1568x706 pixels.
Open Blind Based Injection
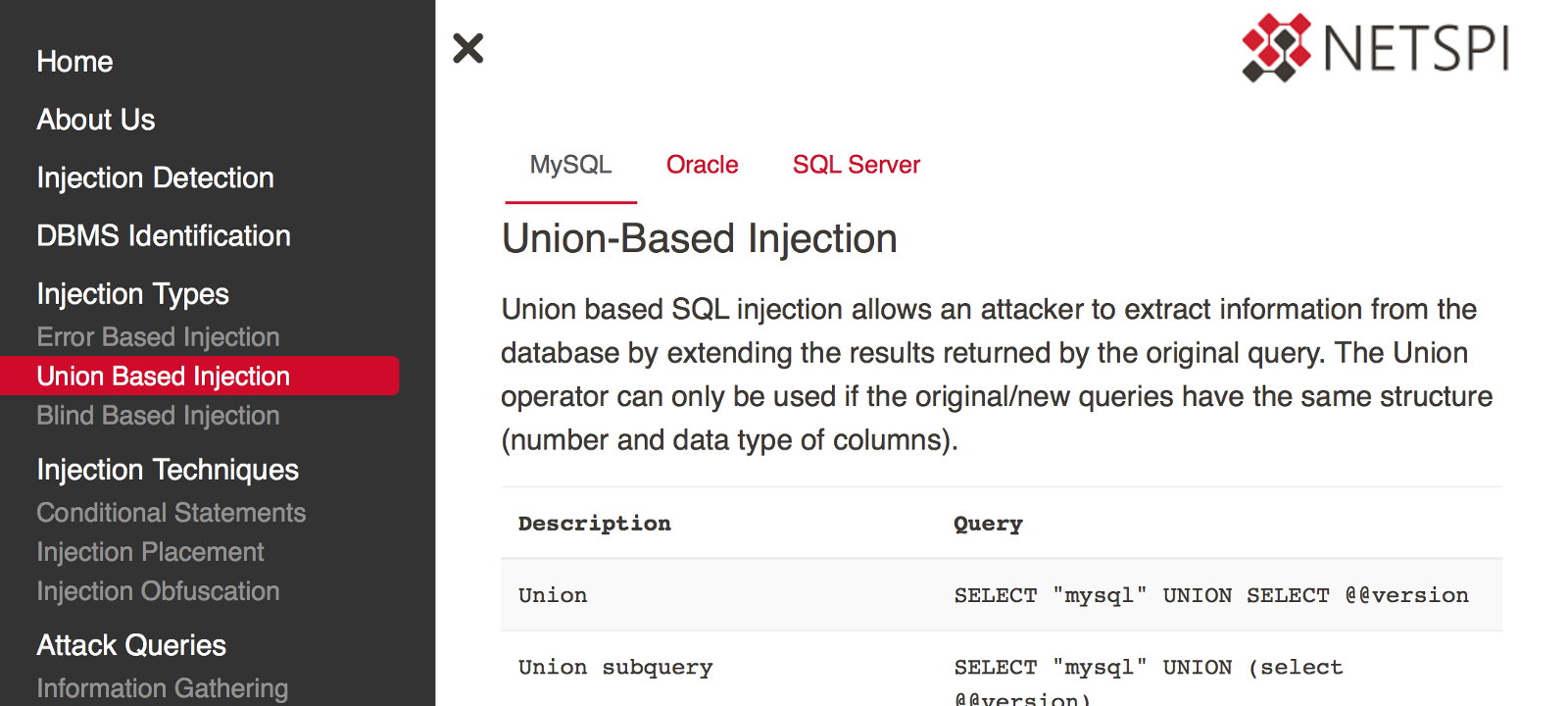click(158, 416)
